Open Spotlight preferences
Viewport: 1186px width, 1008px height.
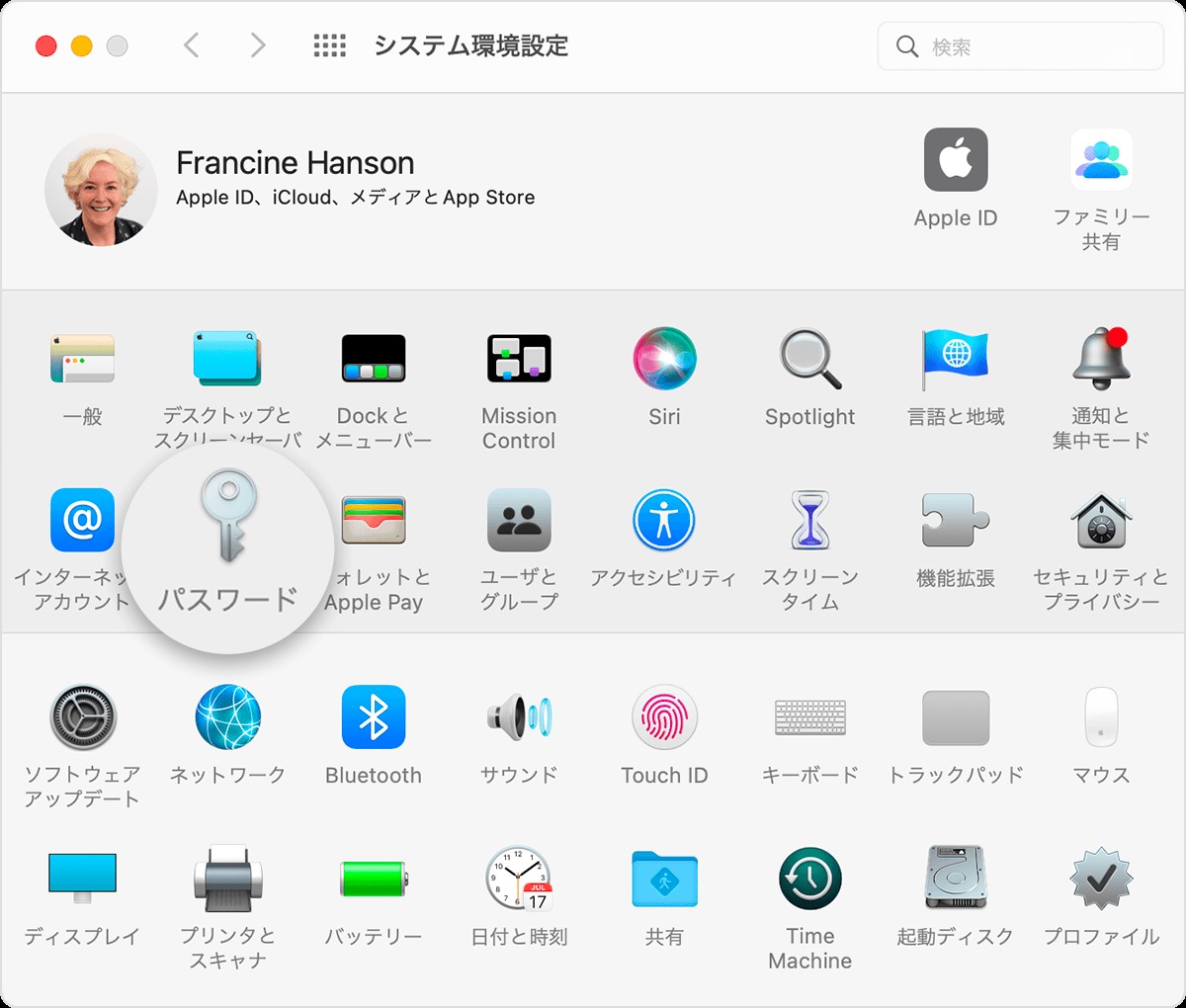810,358
